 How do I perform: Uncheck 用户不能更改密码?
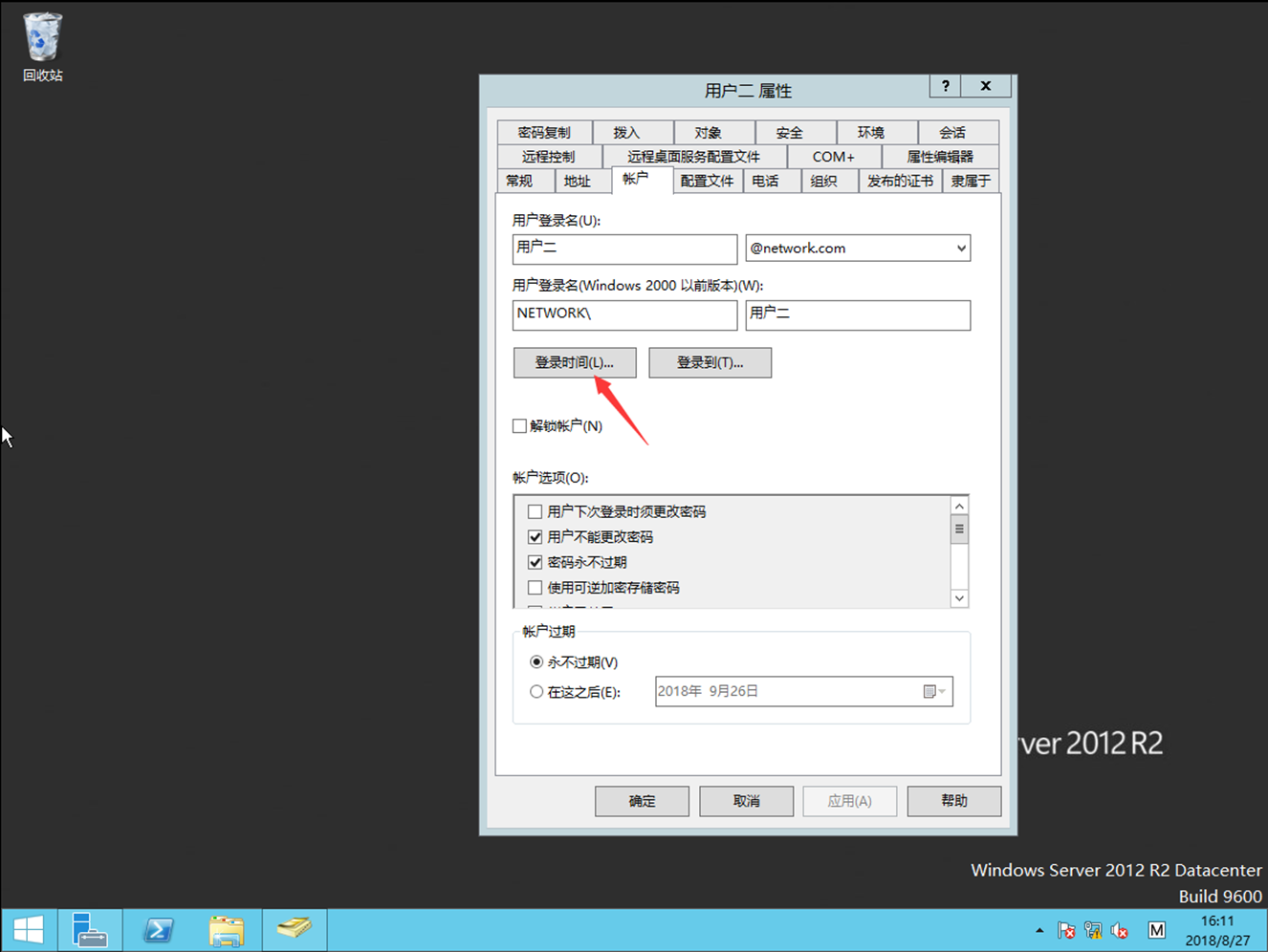(536, 537)
